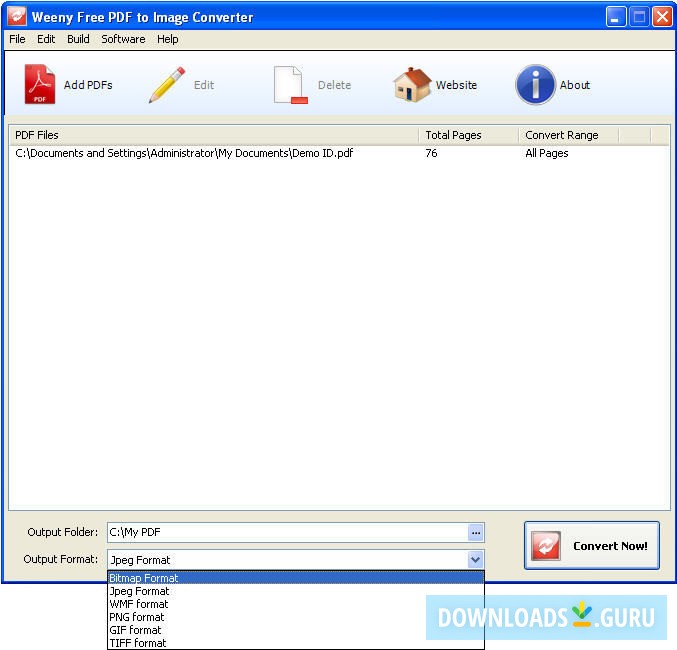
Task: Click the blue About info icon
Action: pyautogui.click(x=535, y=85)
